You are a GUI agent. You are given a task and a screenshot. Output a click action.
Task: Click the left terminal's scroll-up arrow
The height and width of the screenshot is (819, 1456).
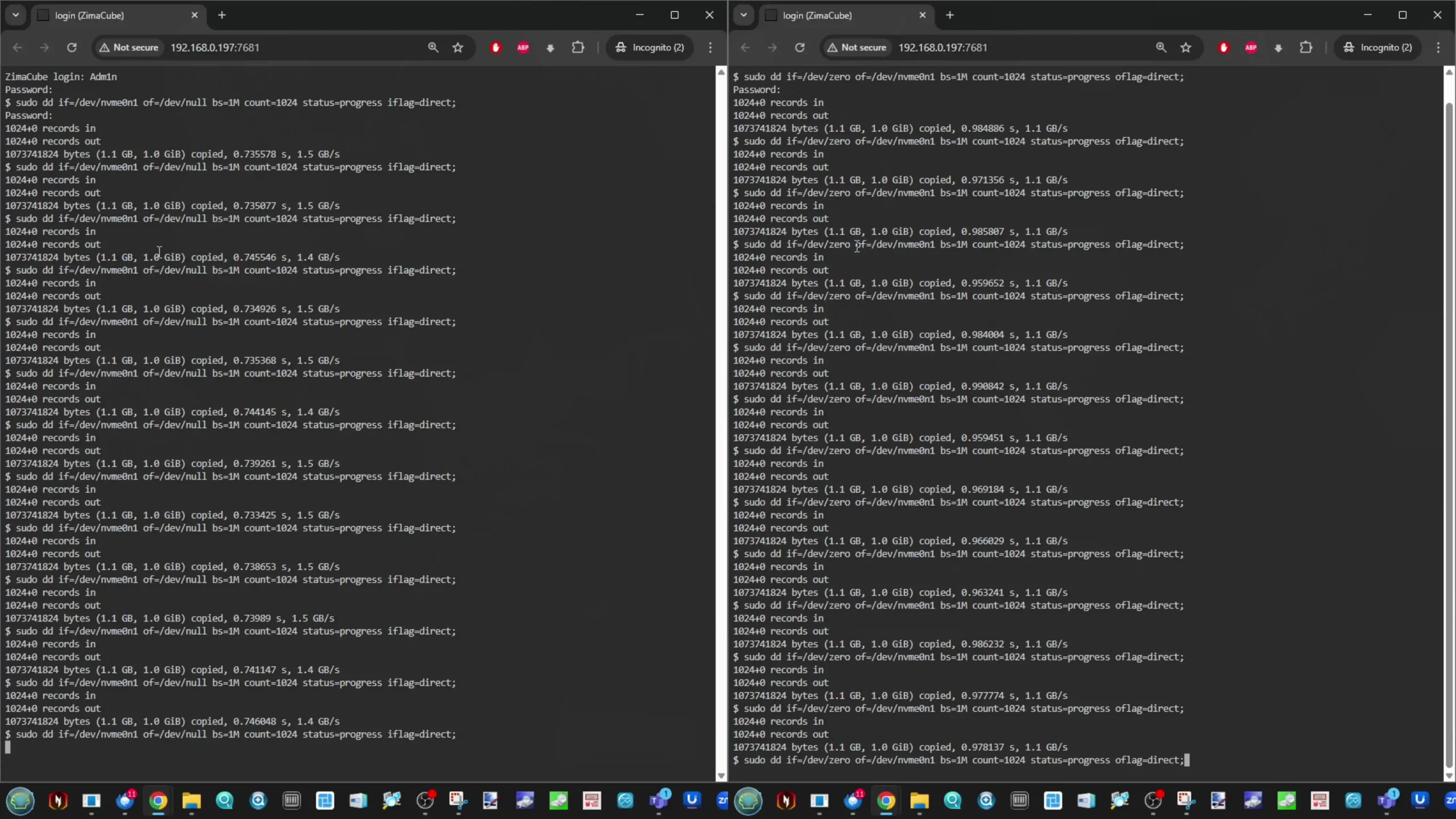(721, 72)
